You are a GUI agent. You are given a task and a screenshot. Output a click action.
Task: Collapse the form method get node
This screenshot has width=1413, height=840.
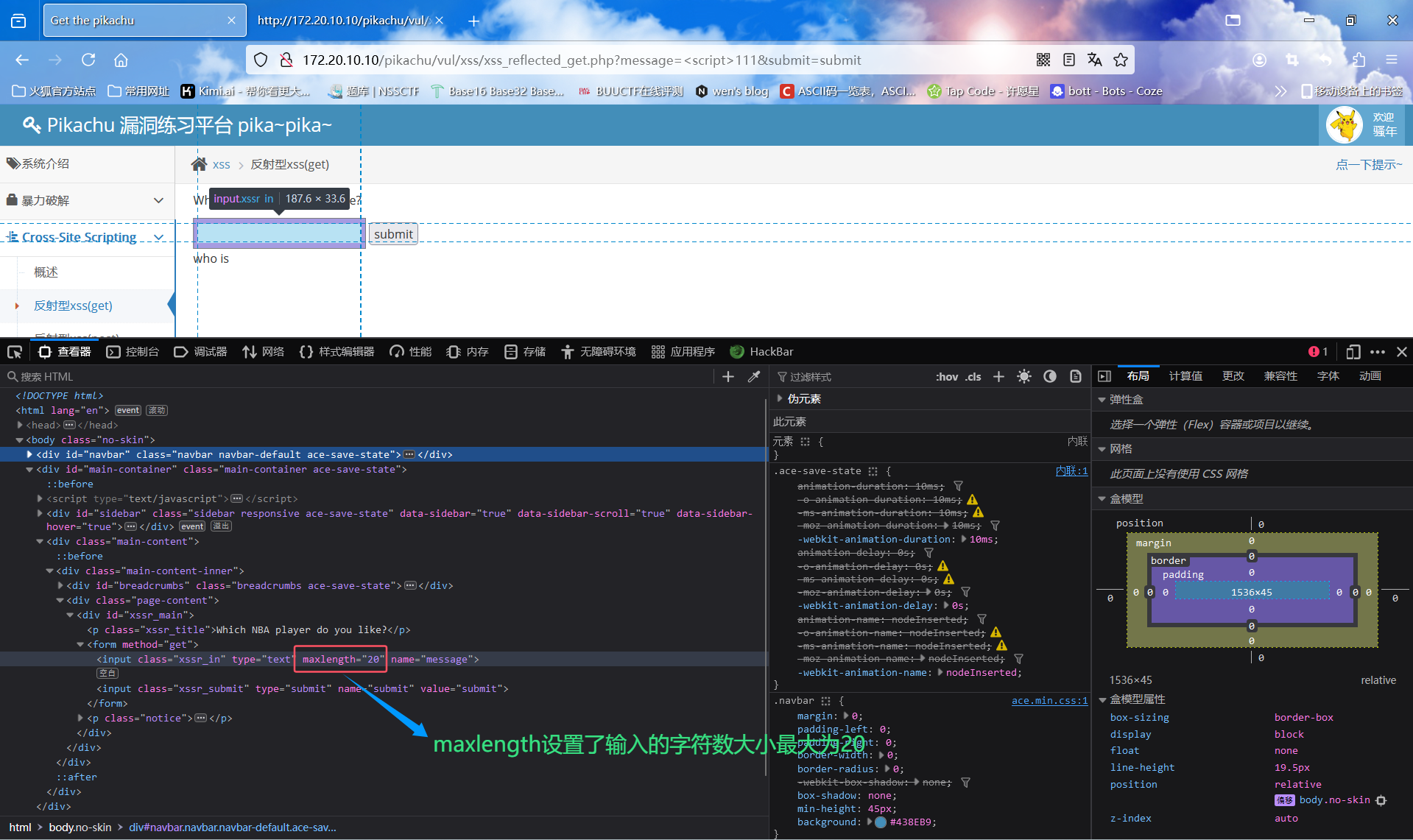tap(80, 644)
